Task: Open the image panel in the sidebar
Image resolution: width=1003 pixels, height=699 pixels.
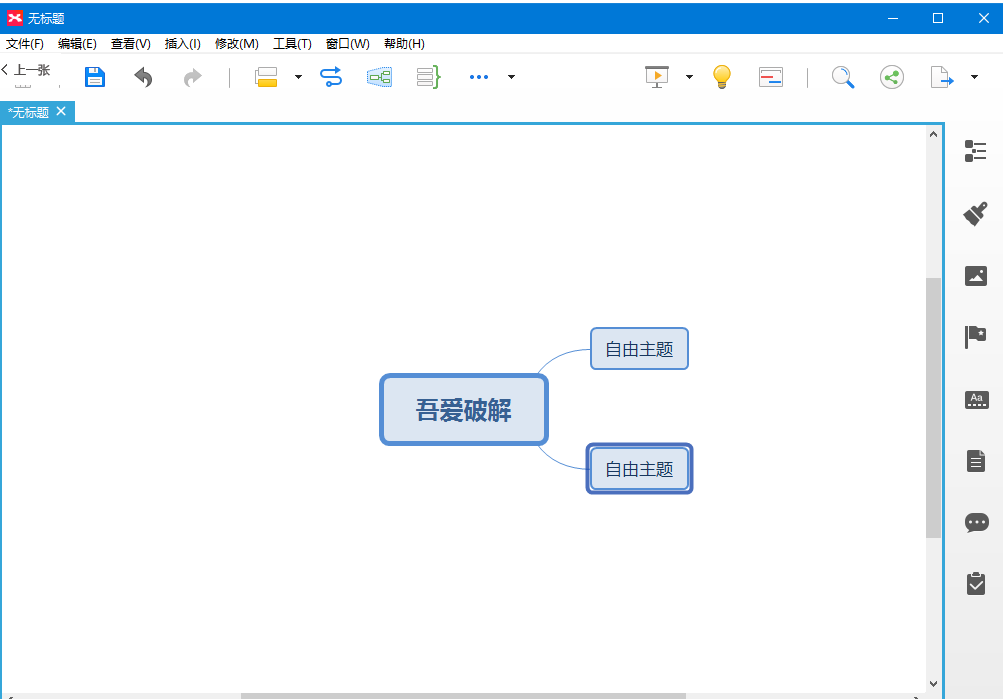Action: point(975,276)
